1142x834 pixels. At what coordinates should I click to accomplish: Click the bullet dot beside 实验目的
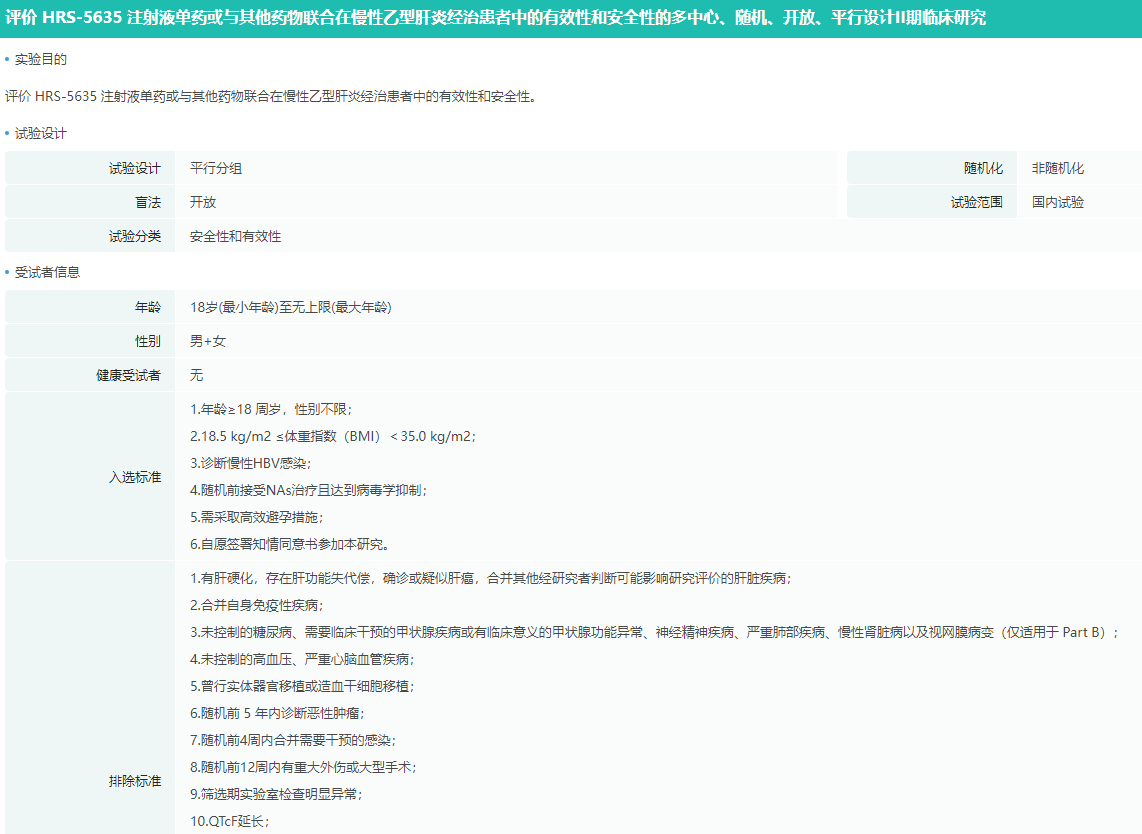click(x=7, y=60)
